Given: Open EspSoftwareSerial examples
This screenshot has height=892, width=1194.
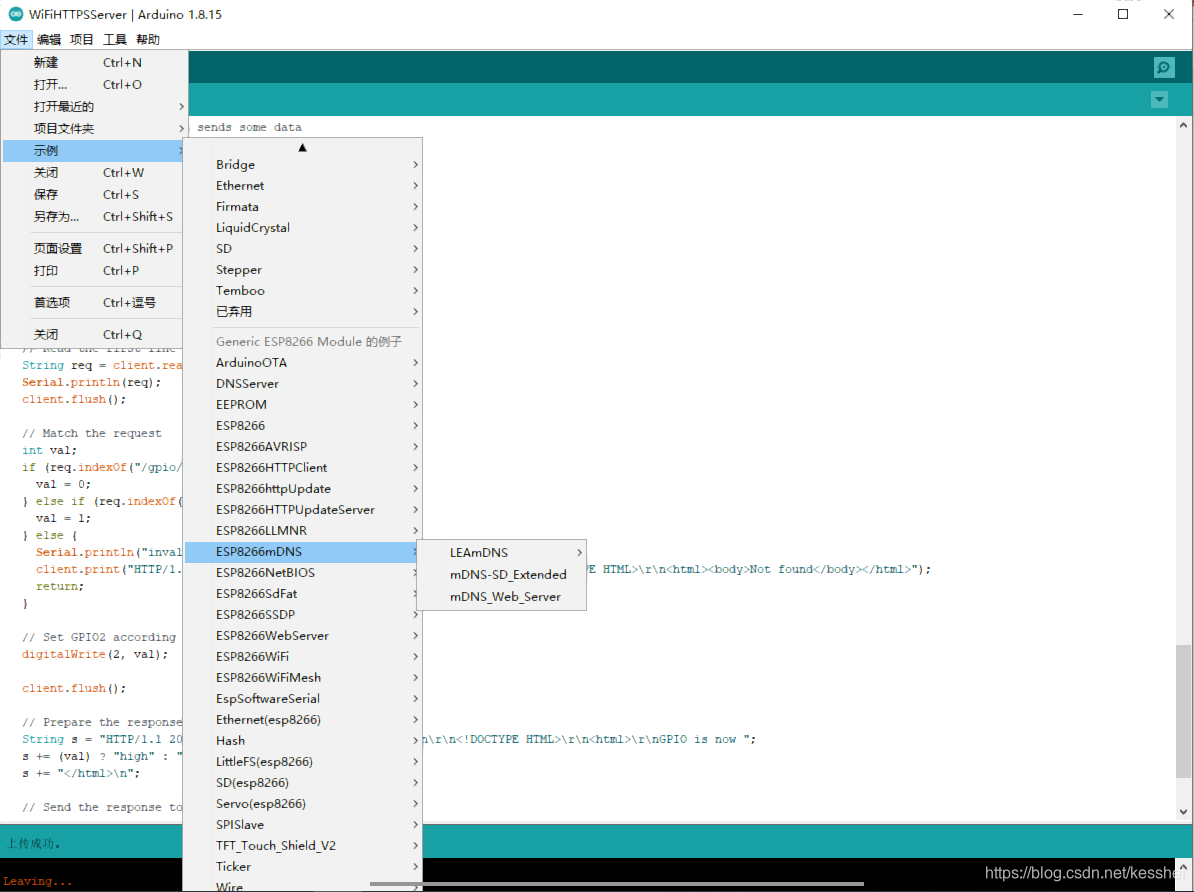Looking at the screenshot, I should point(303,699).
